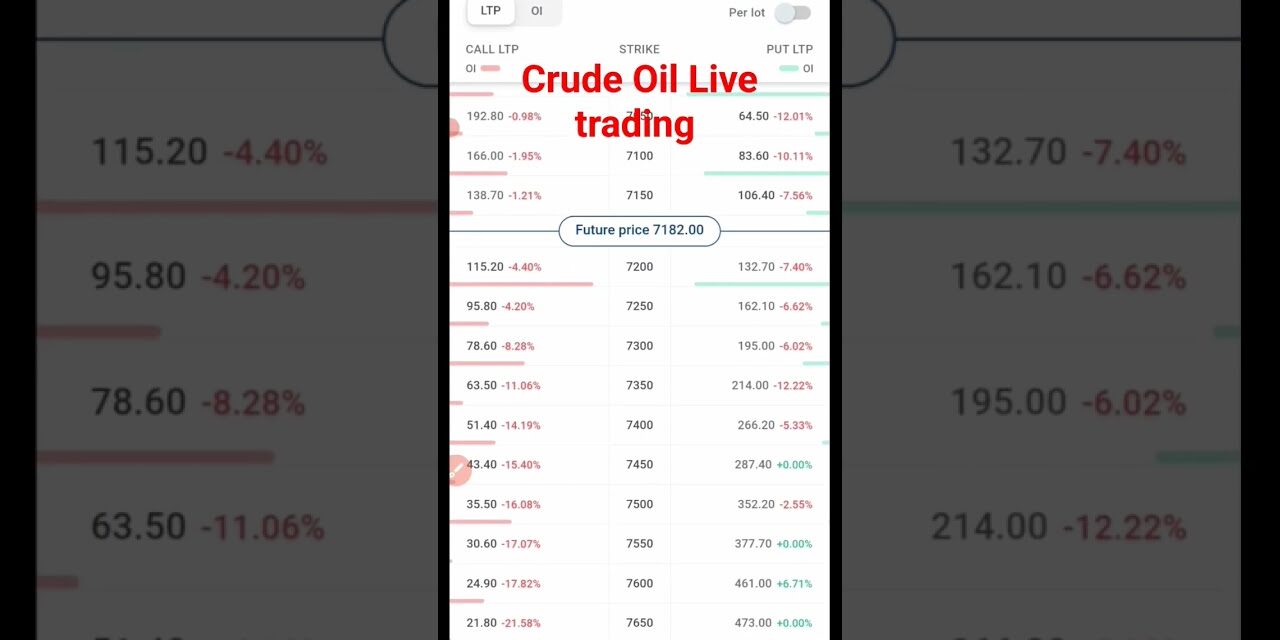The width and height of the screenshot is (1280, 640).
Task: Click the green put OI legend swatch
Action: tap(789, 69)
